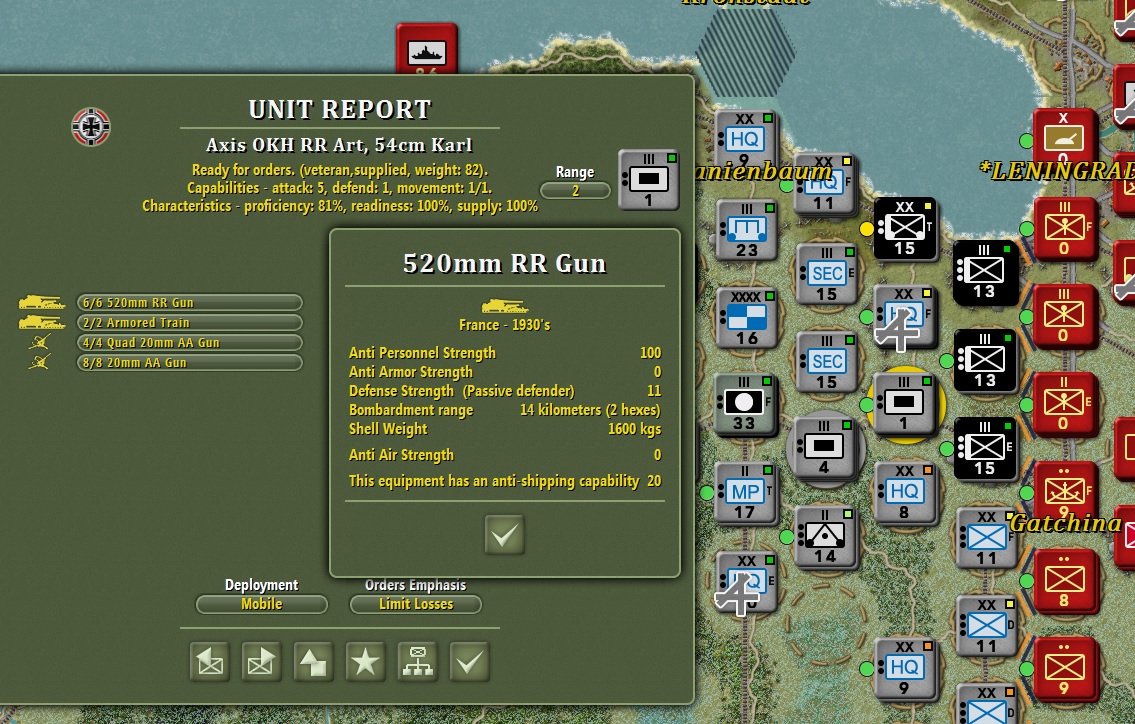Select the black regiment counter 15 marked E
The height and width of the screenshot is (724, 1135).
click(984, 448)
